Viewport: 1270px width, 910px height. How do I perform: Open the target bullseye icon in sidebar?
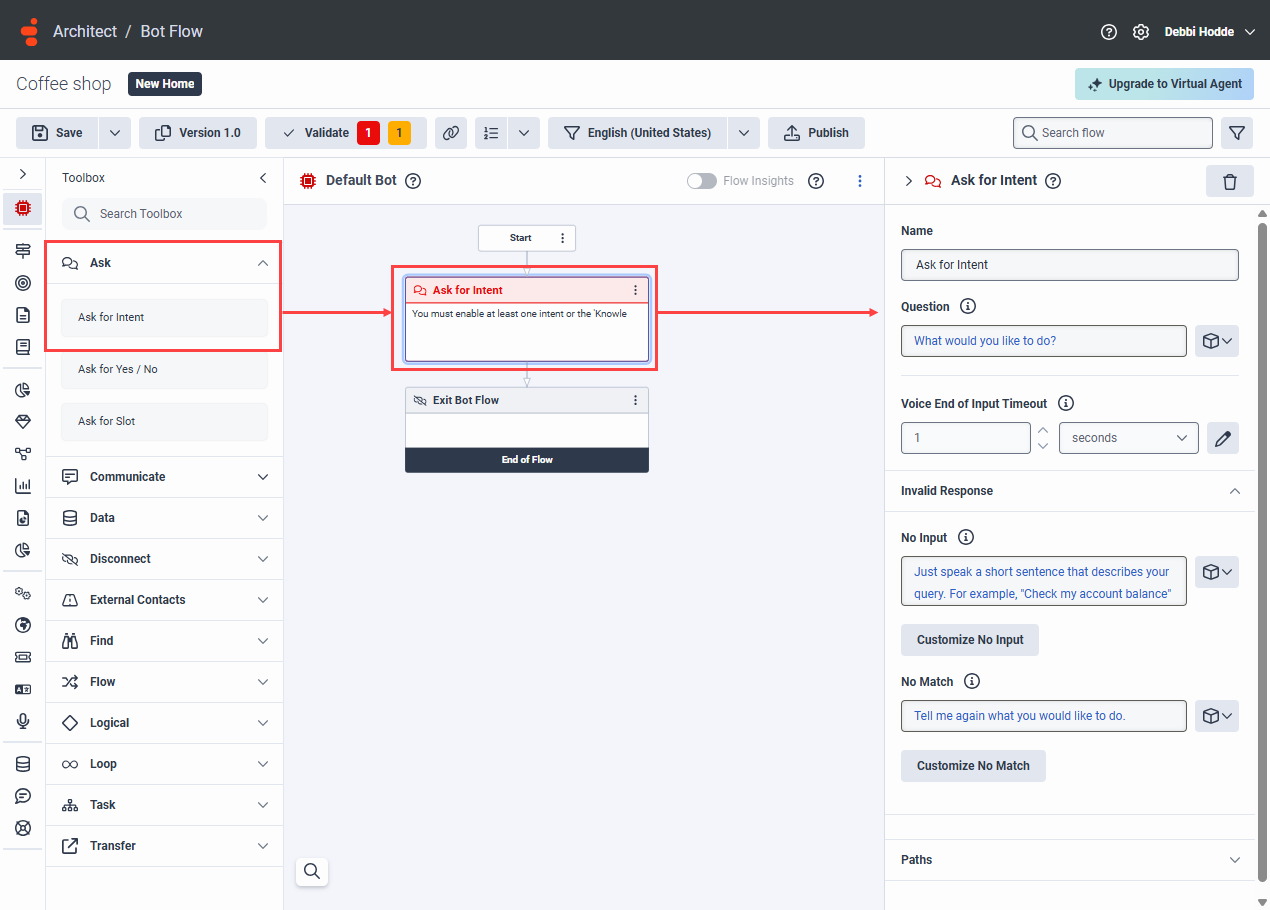pos(23,283)
